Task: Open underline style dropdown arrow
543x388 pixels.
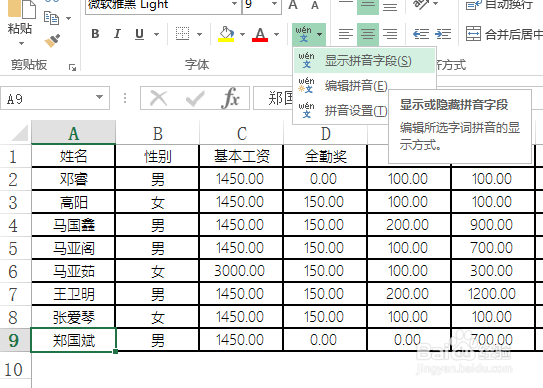Action: (157, 34)
